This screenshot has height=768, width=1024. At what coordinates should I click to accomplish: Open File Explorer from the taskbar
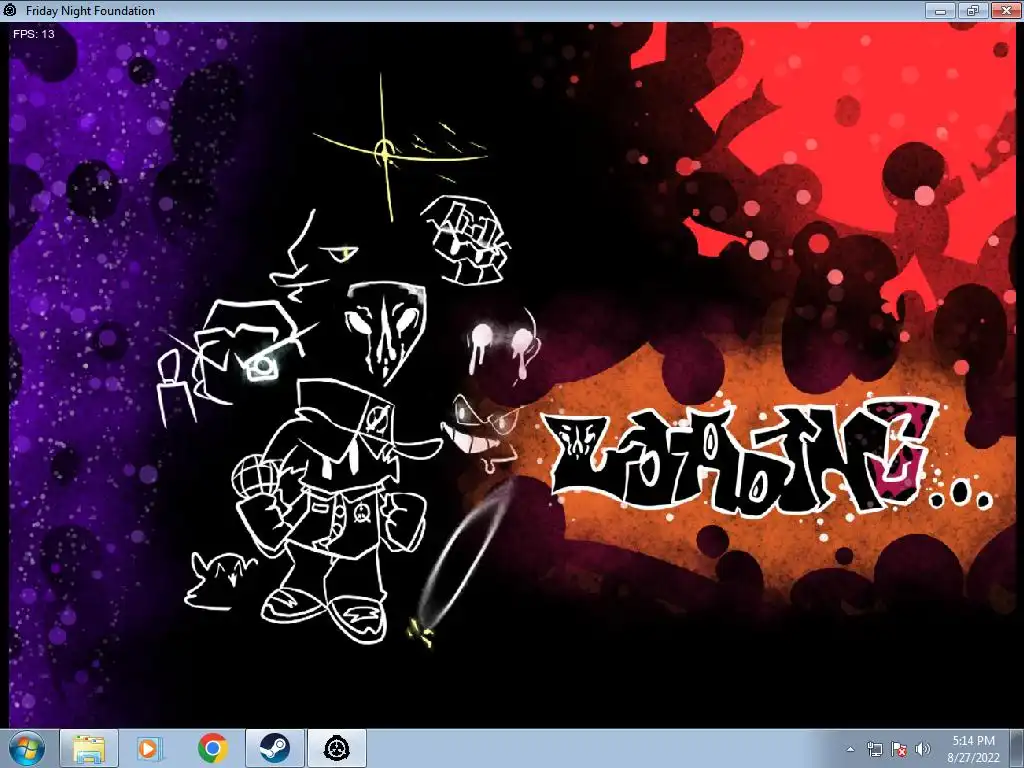(x=89, y=749)
